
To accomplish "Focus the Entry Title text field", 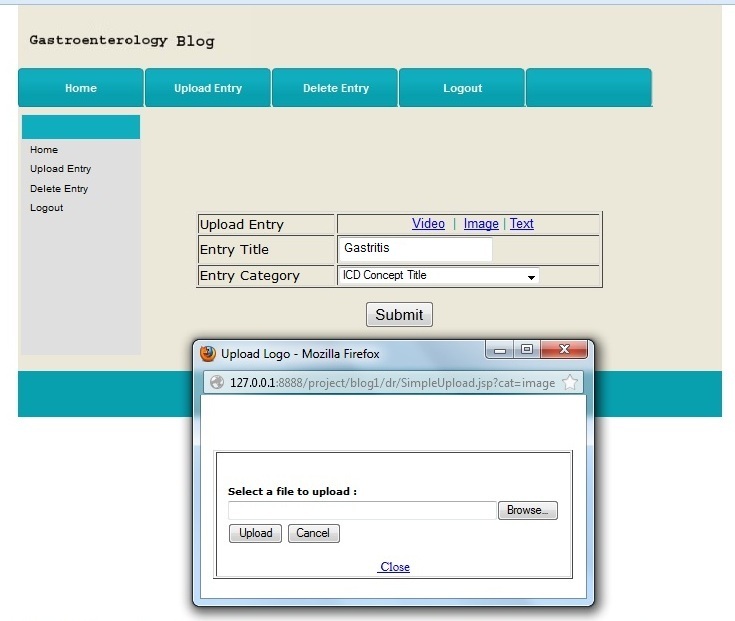I will click(415, 249).
